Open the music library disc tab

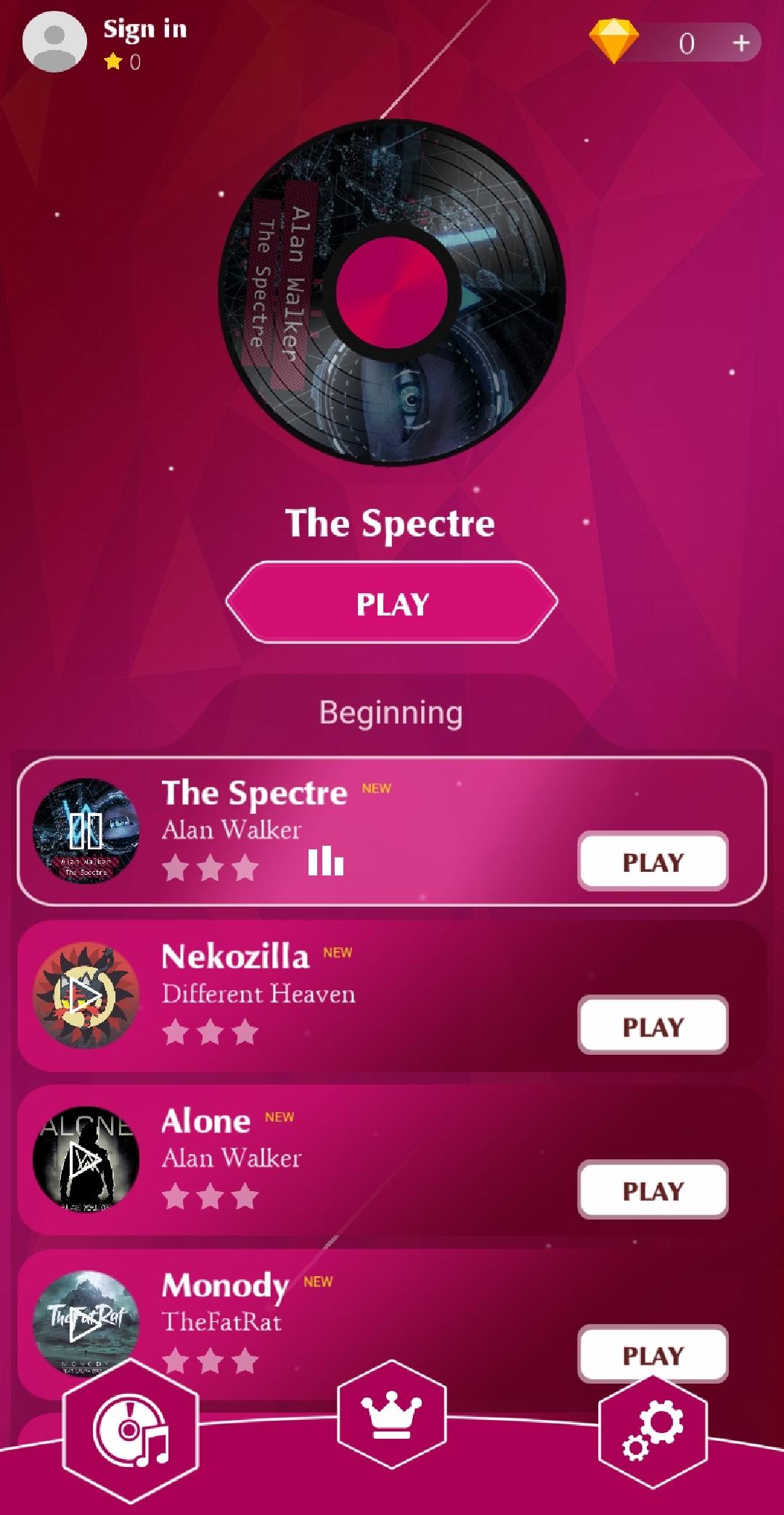[131, 1430]
